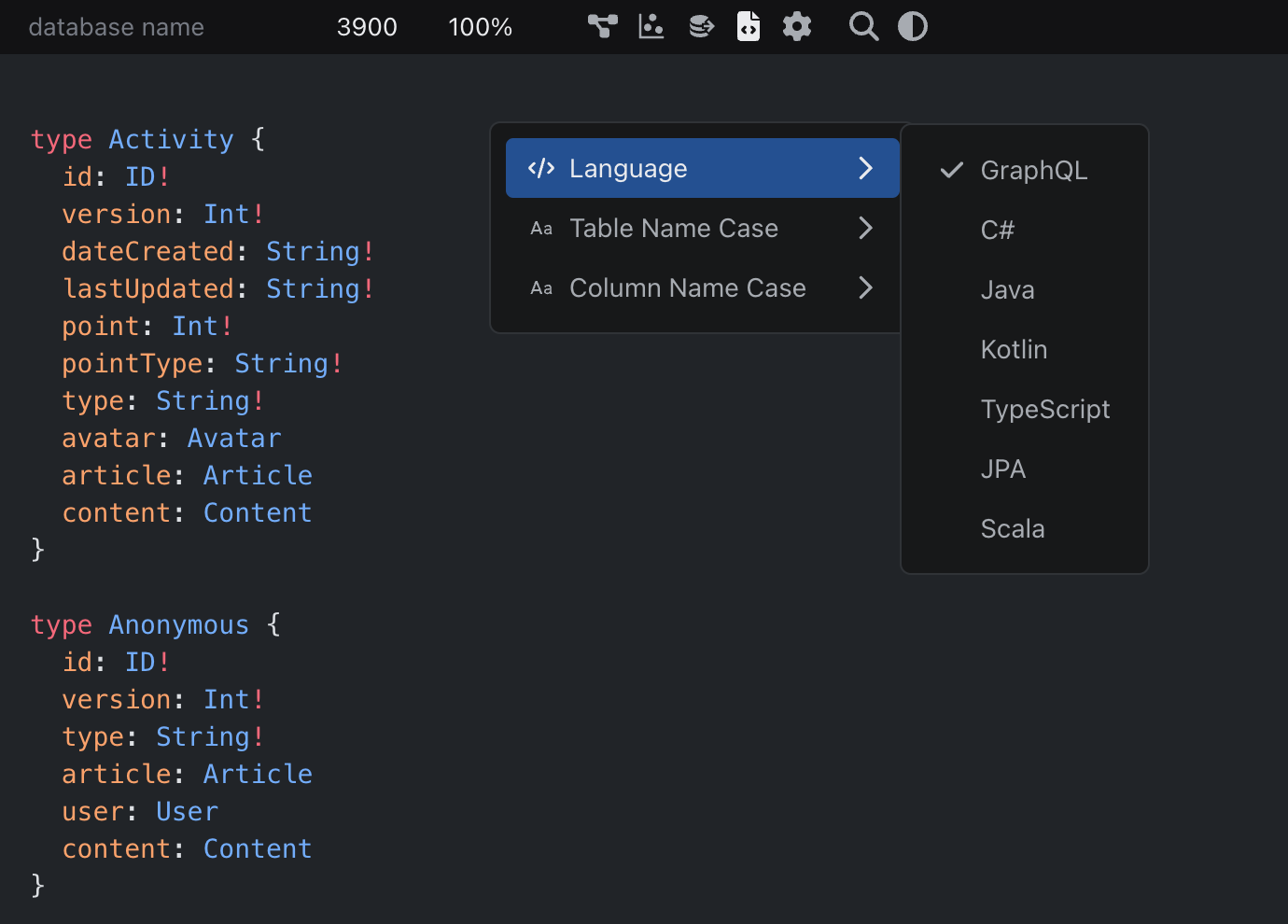Click the Aa icon beside Table Name Case

[541, 229]
